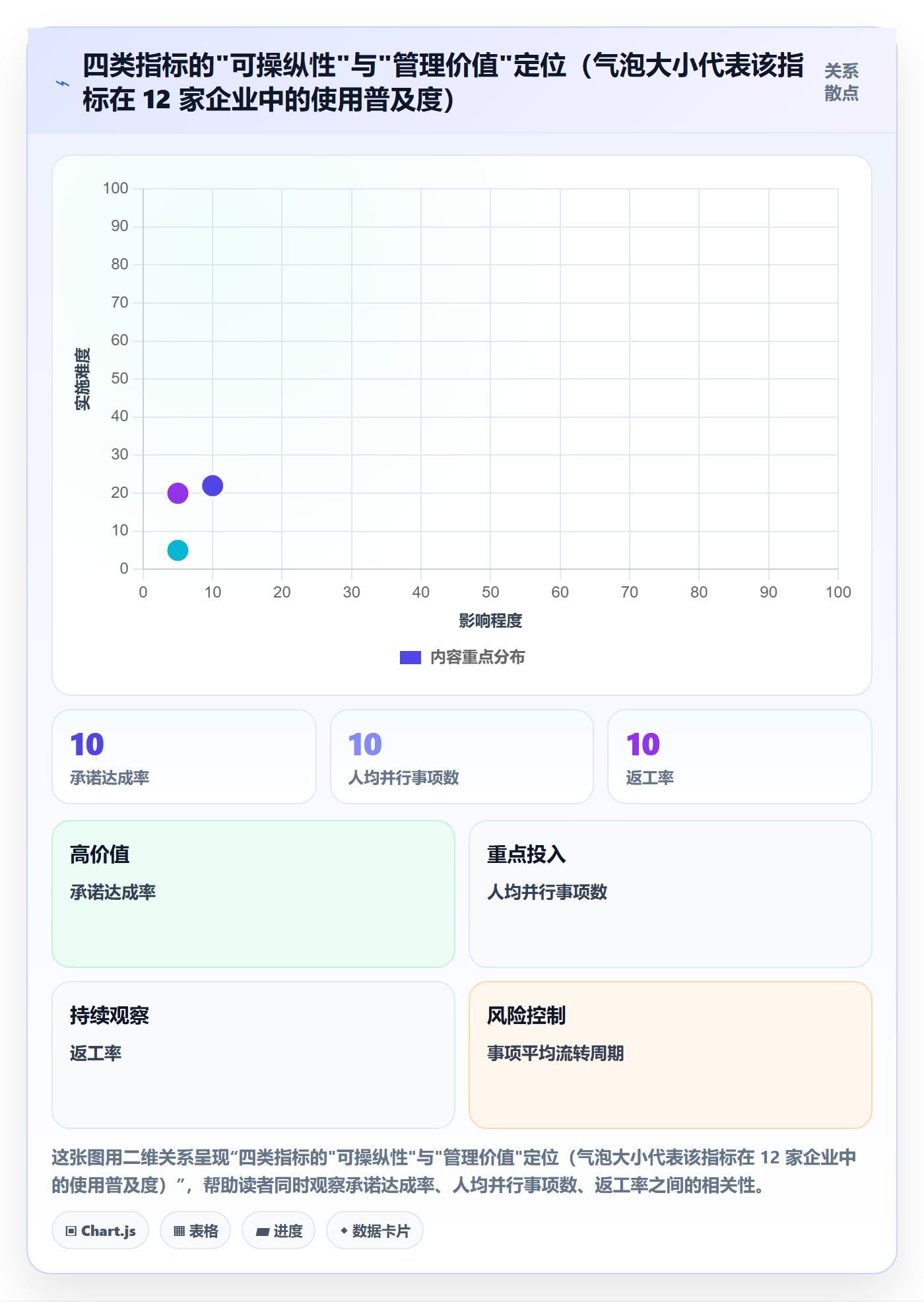This screenshot has width=924, height=1302.
Task: Click the 影响程度 x-axis title
Action: point(490,621)
